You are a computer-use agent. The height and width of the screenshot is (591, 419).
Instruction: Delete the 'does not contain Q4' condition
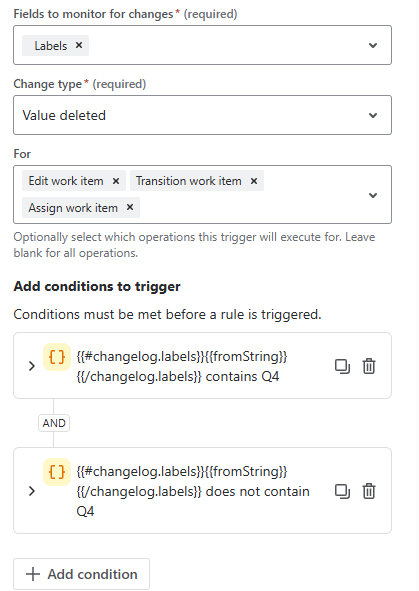coord(369,491)
